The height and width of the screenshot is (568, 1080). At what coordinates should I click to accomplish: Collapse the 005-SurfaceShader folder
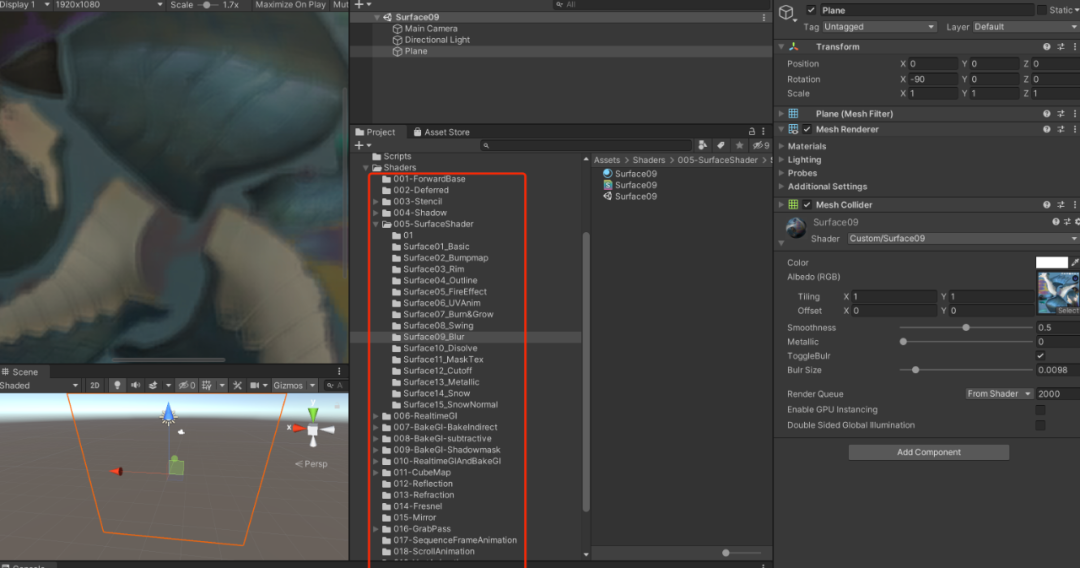click(376, 224)
